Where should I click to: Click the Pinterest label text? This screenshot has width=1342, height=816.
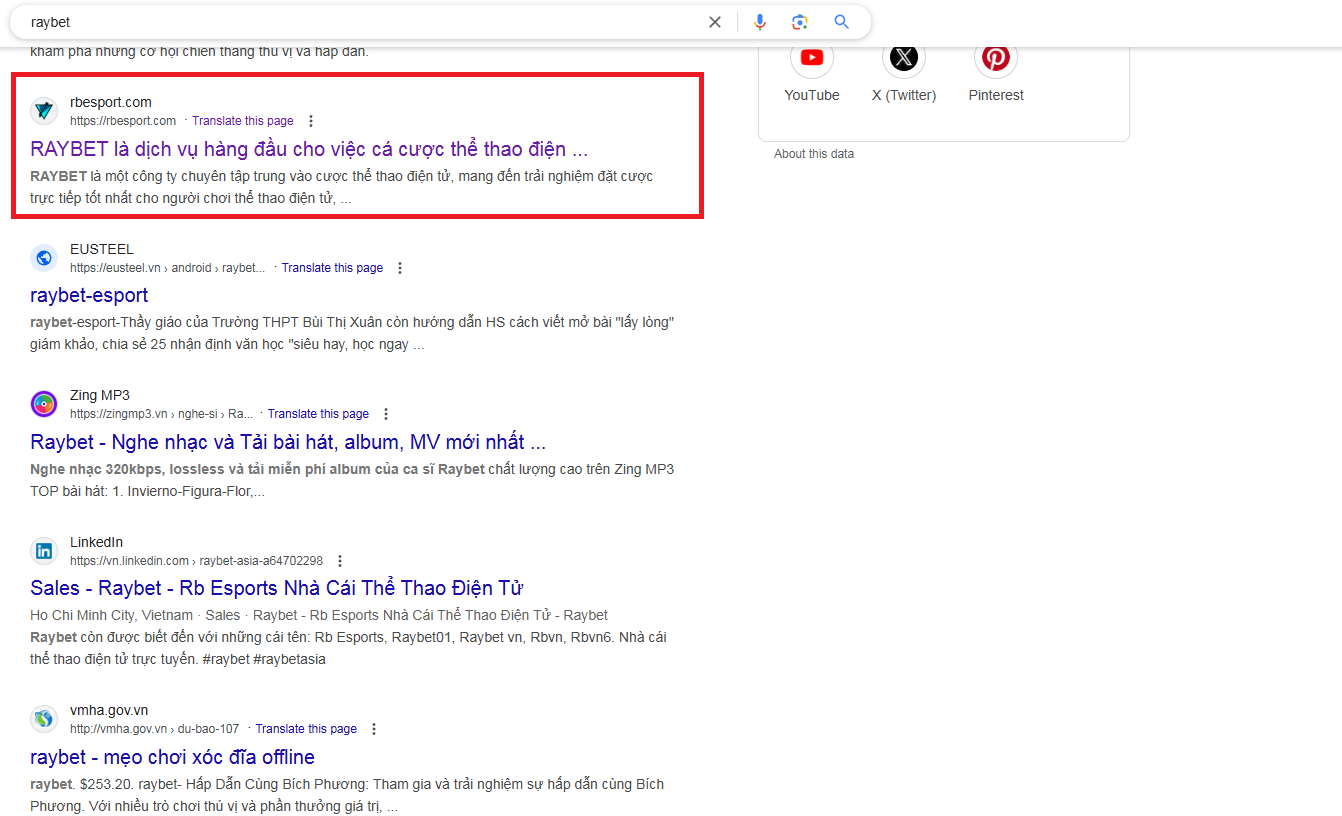996,95
